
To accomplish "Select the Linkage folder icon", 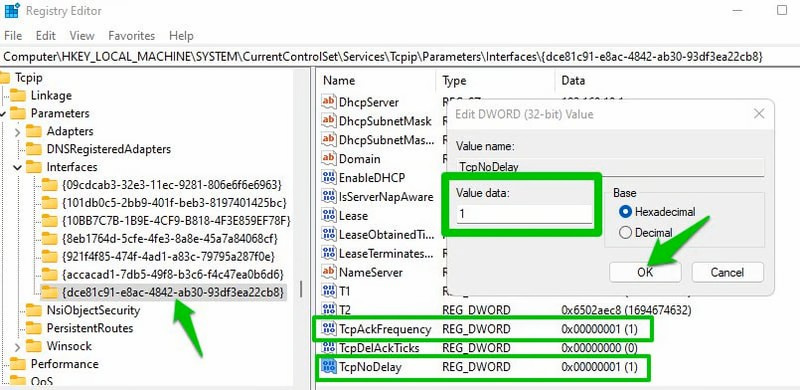I will [18, 95].
